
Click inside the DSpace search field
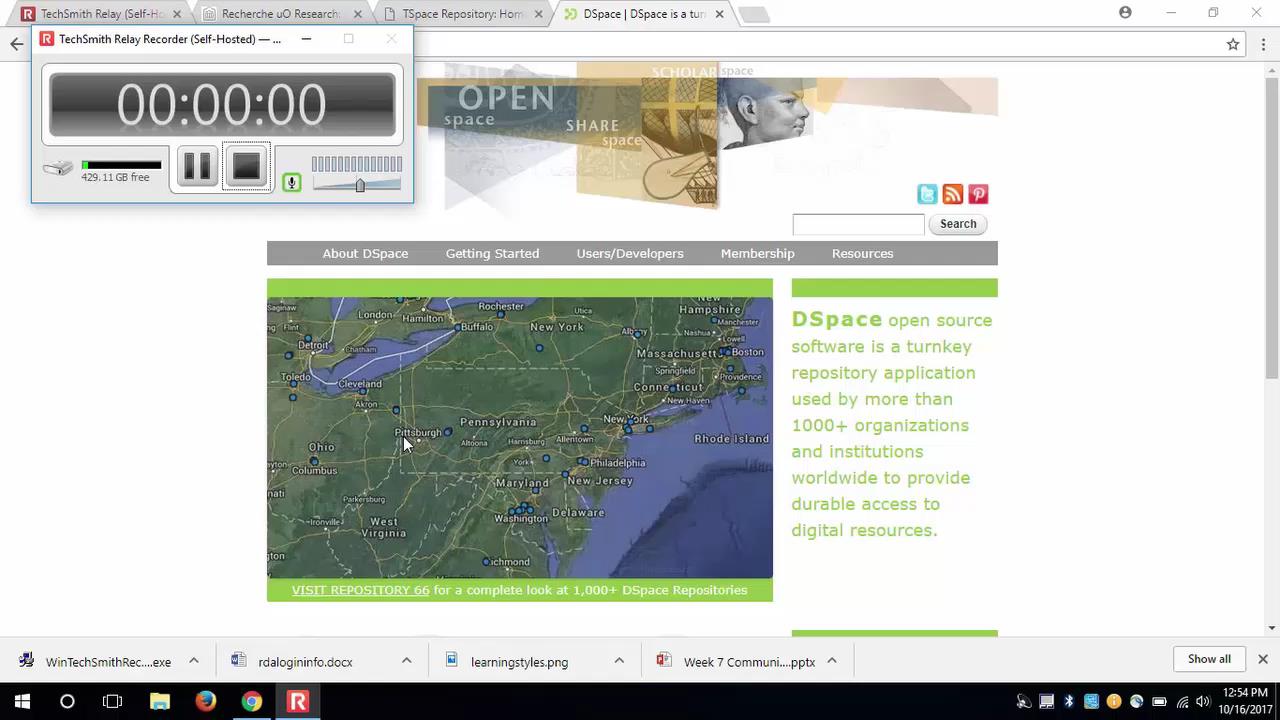point(857,224)
